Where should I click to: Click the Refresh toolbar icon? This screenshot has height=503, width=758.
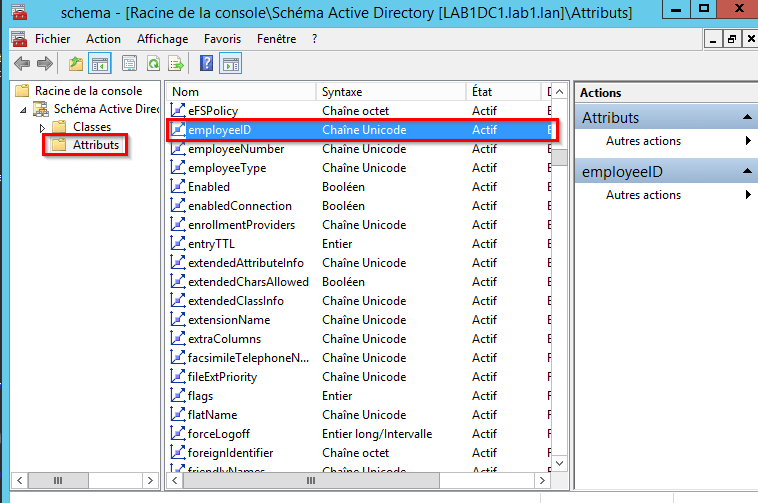(153, 63)
